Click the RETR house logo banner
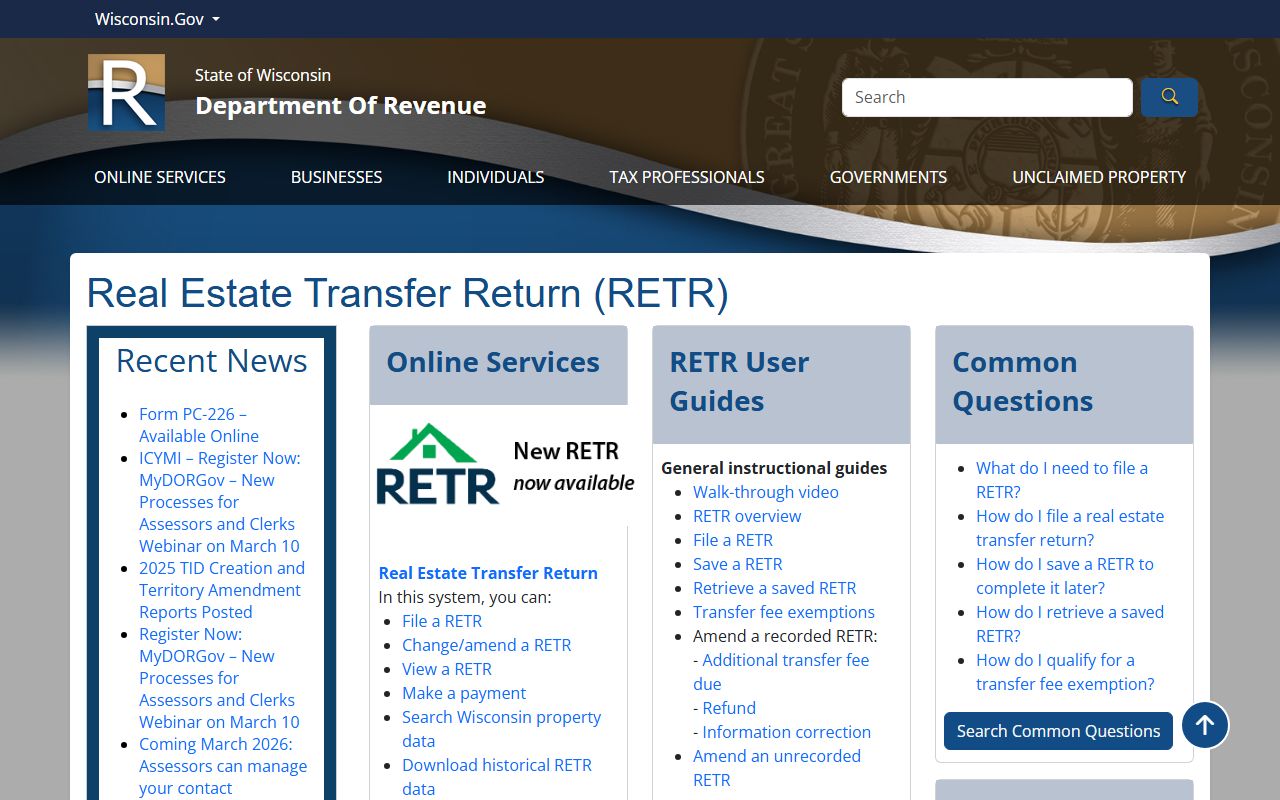 503,466
